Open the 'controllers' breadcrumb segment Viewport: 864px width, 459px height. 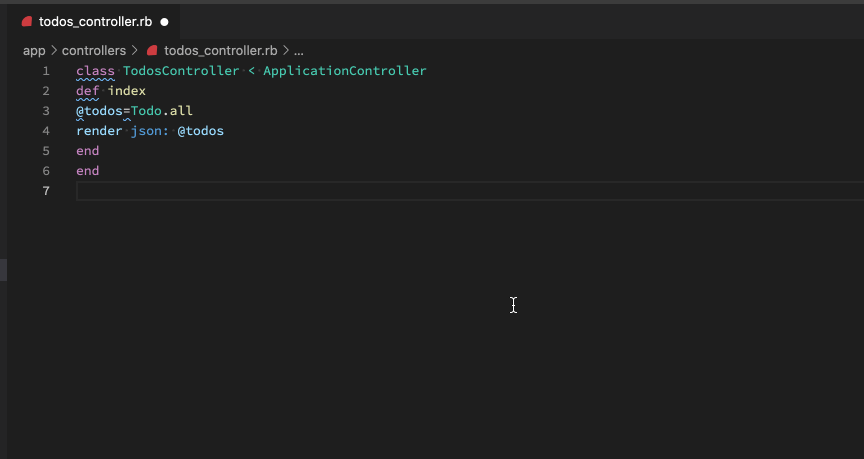(x=94, y=51)
